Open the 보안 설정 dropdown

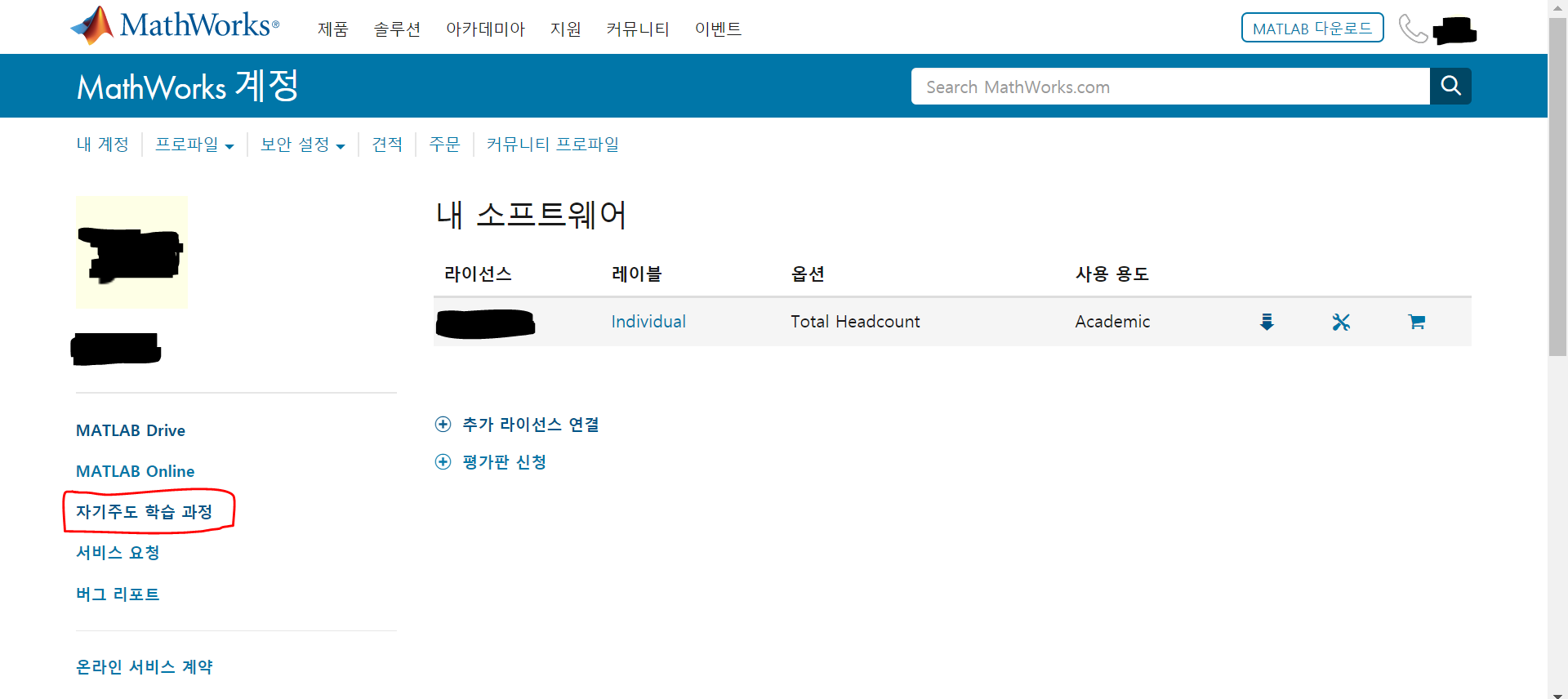coord(302,145)
